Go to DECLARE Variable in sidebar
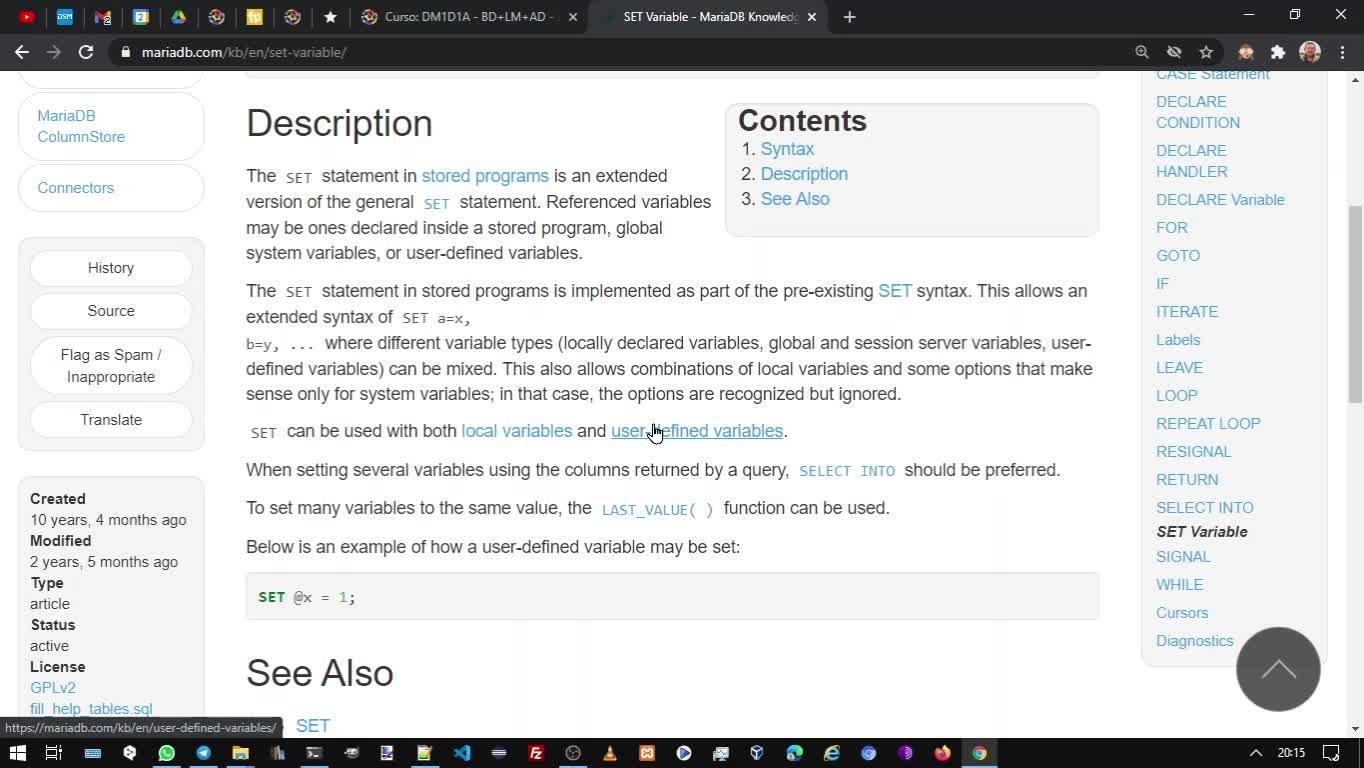Viewport: 1364px width, 768px height. tap(1220, 200)
